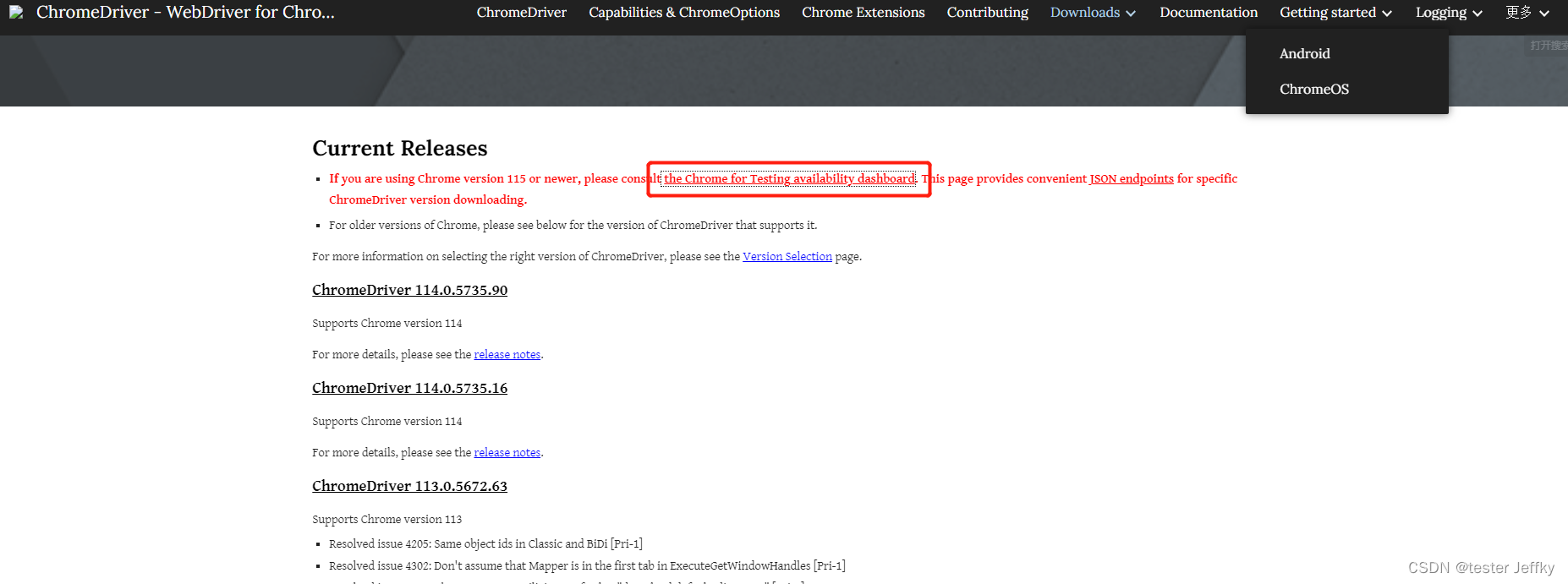Image resolution: width=1568 pixels, height=584 pixels.
Task: Open ChromeDriver 114.0.5735.16 heading link
Action: tap(409, 388)
